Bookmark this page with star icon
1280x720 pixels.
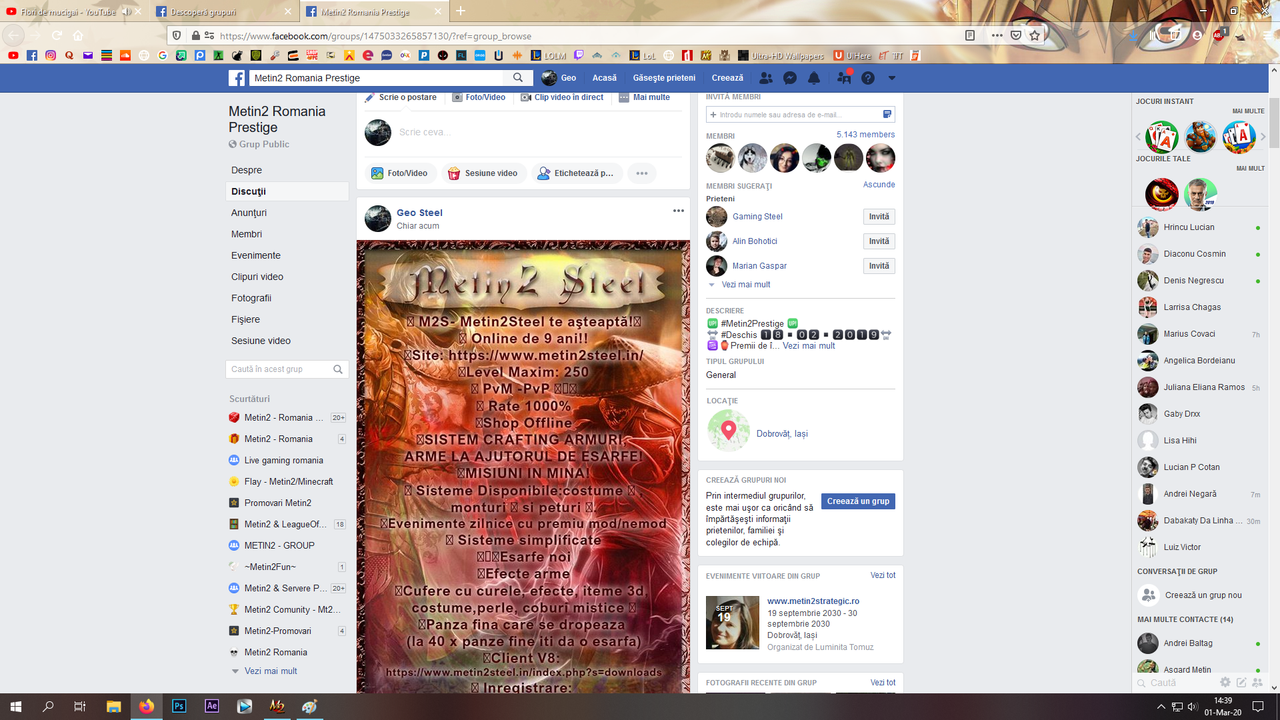(1035, 35)
